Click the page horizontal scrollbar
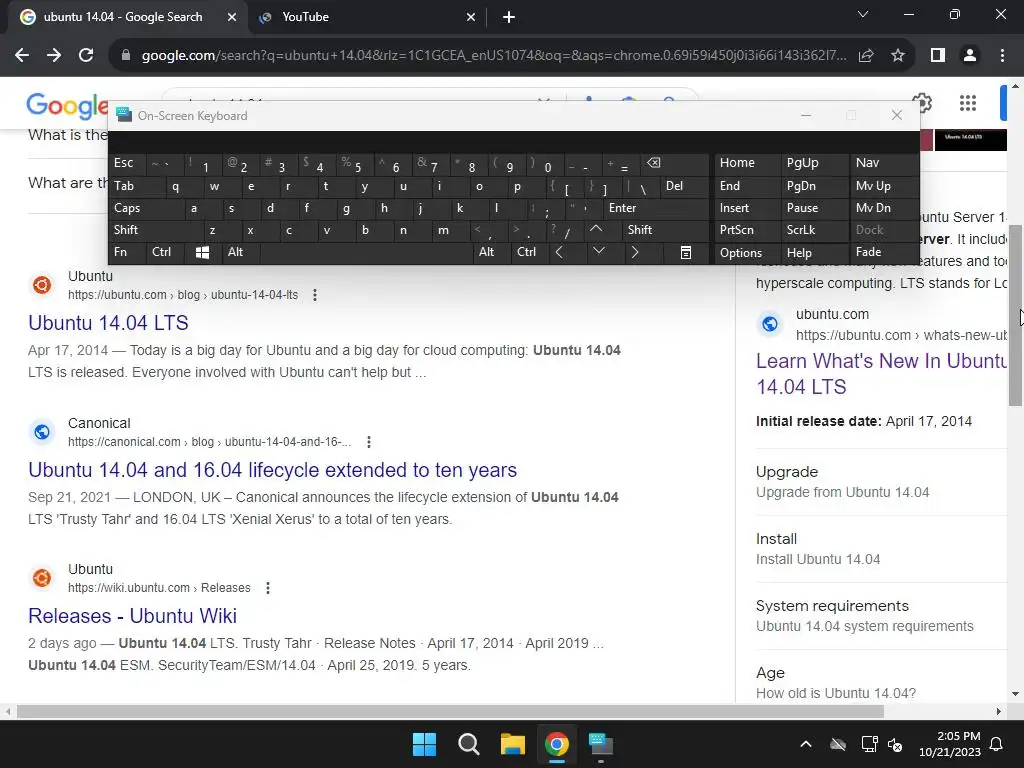The height and width of the screenshot is (768, 1024). [449, 711]
